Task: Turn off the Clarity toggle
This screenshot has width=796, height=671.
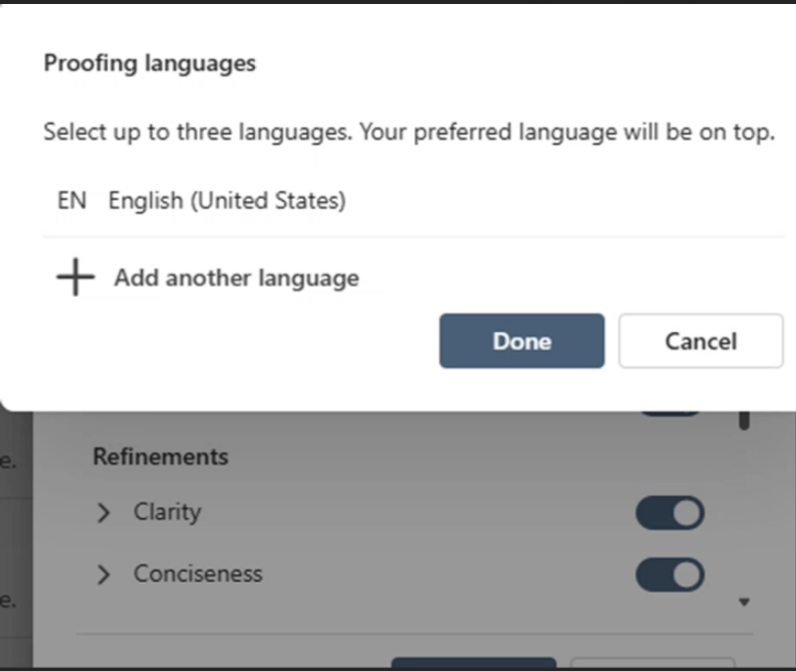Action: (x=670, y=513)
